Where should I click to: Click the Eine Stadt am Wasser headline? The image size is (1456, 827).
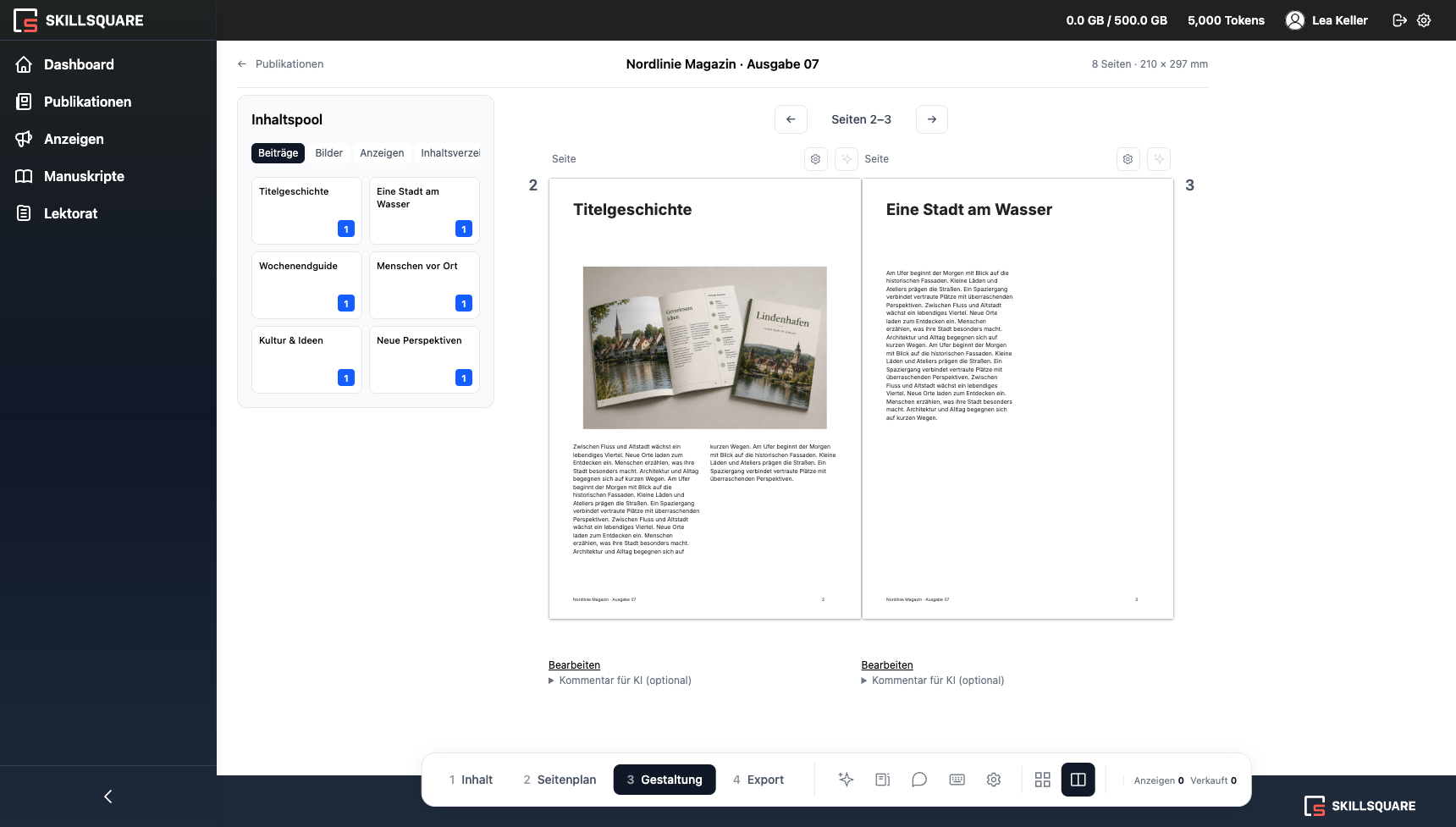(968, 209)
